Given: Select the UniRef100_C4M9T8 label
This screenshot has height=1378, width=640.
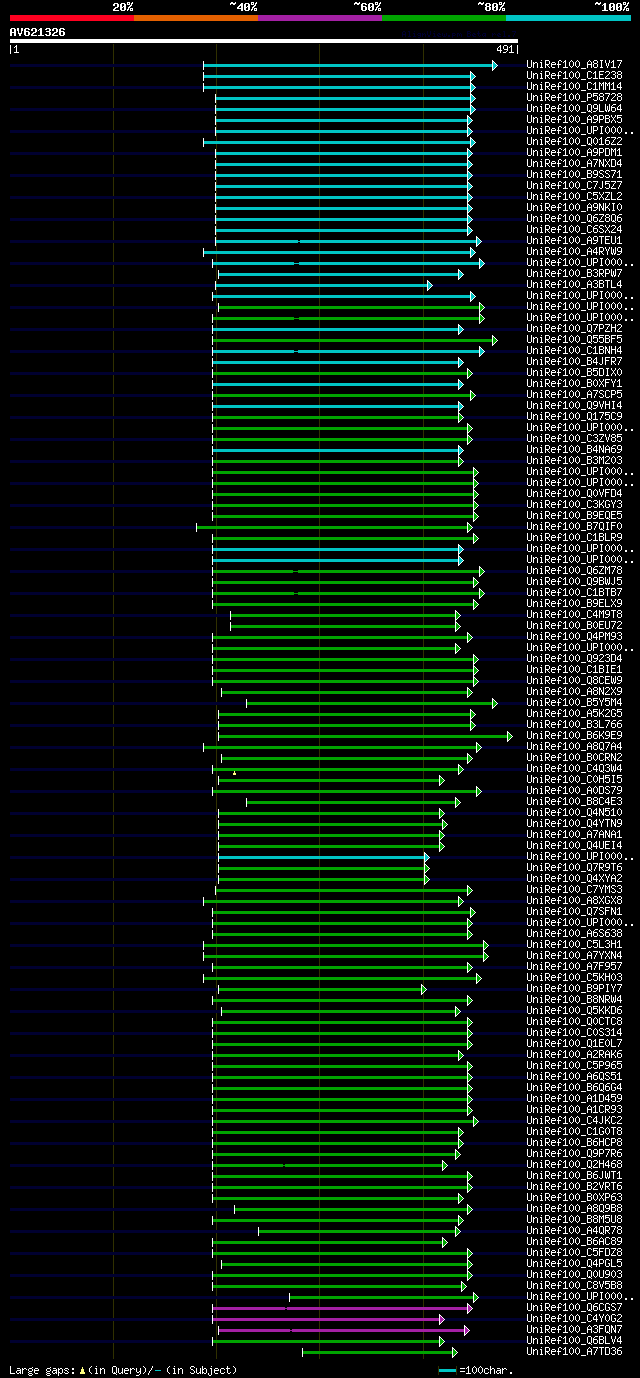Looking at the screenshot, I should pyautogui.click(x=574, y=614).
